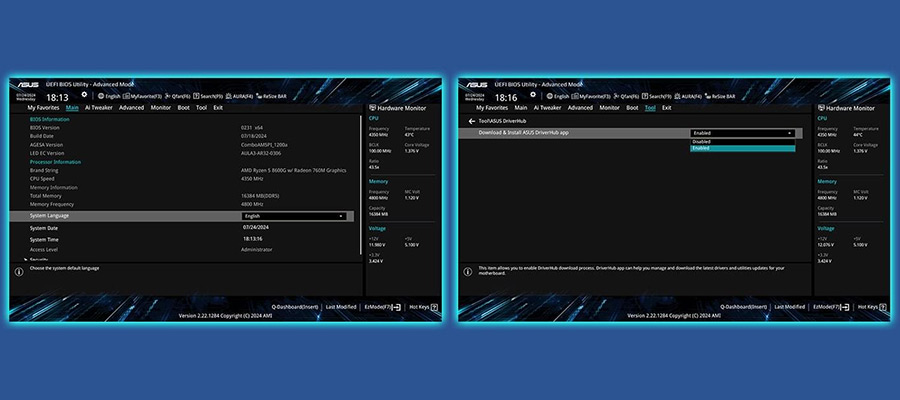
Task: Choose Disabled in the DriverHub dropdown list
Action: [742, 142]
